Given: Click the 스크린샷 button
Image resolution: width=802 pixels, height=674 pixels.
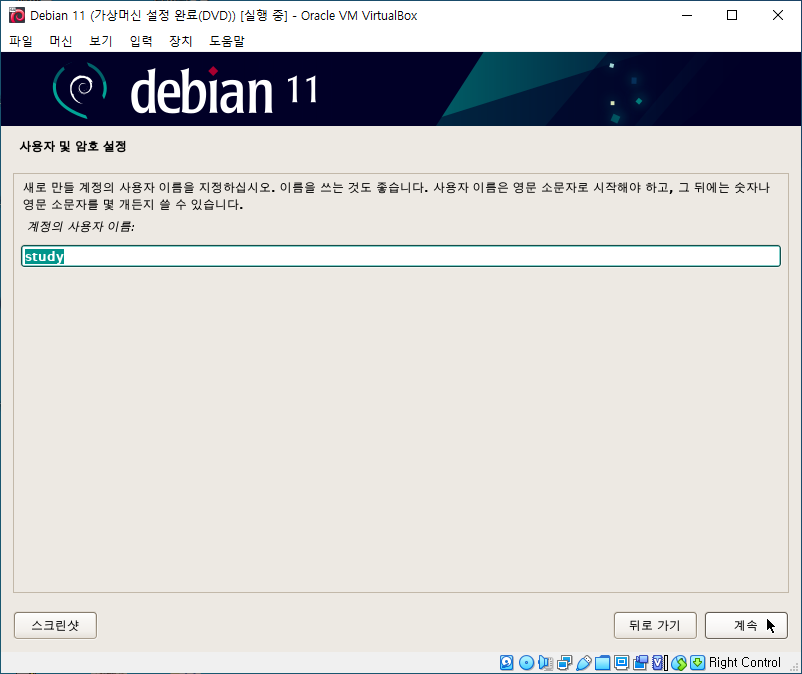Looking at the screenshot, I should click(x=55, y=625).
